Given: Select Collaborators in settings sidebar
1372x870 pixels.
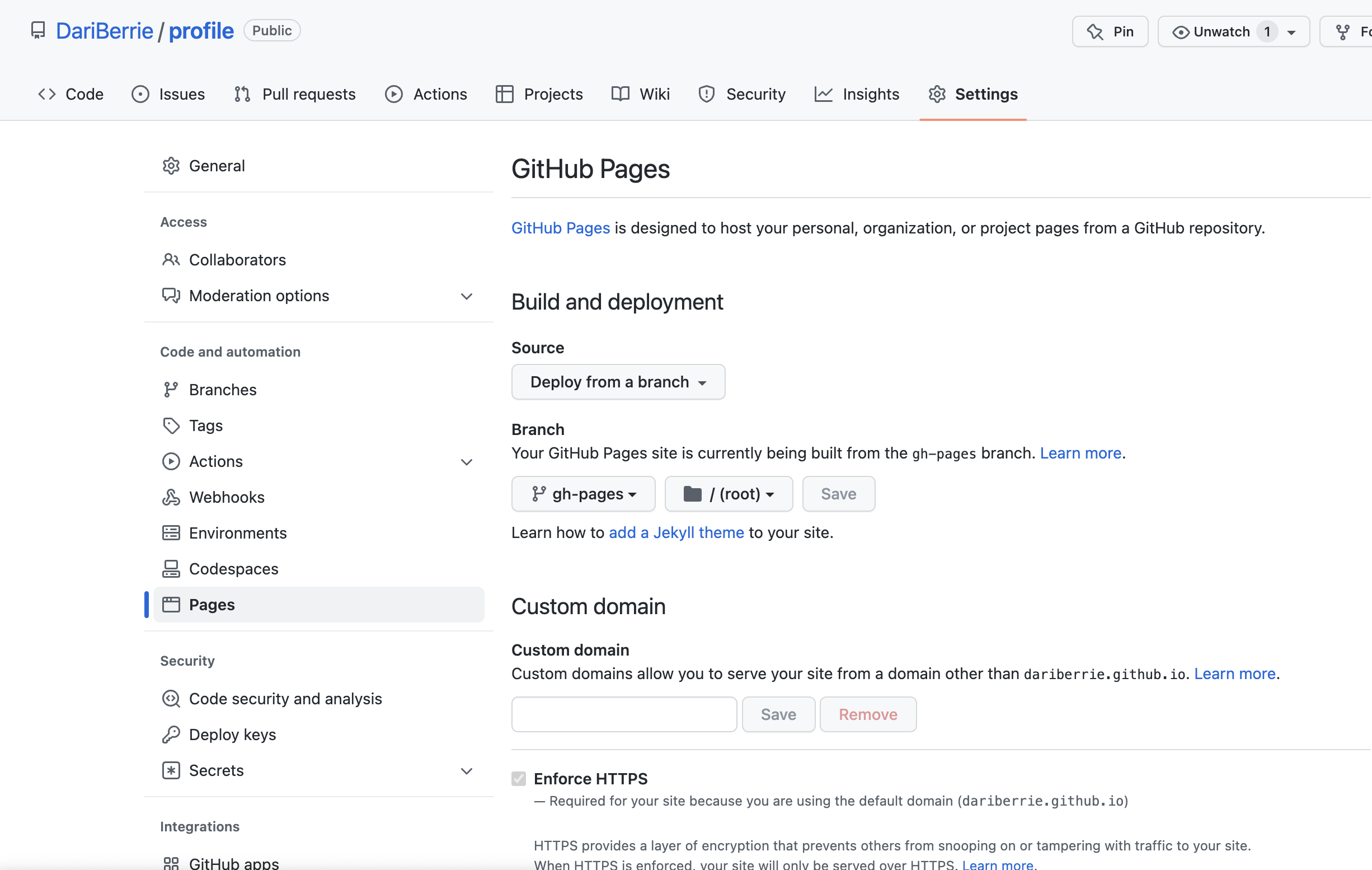Looking at the screenshot, I should pyautogui.click(x=319, y=260).
